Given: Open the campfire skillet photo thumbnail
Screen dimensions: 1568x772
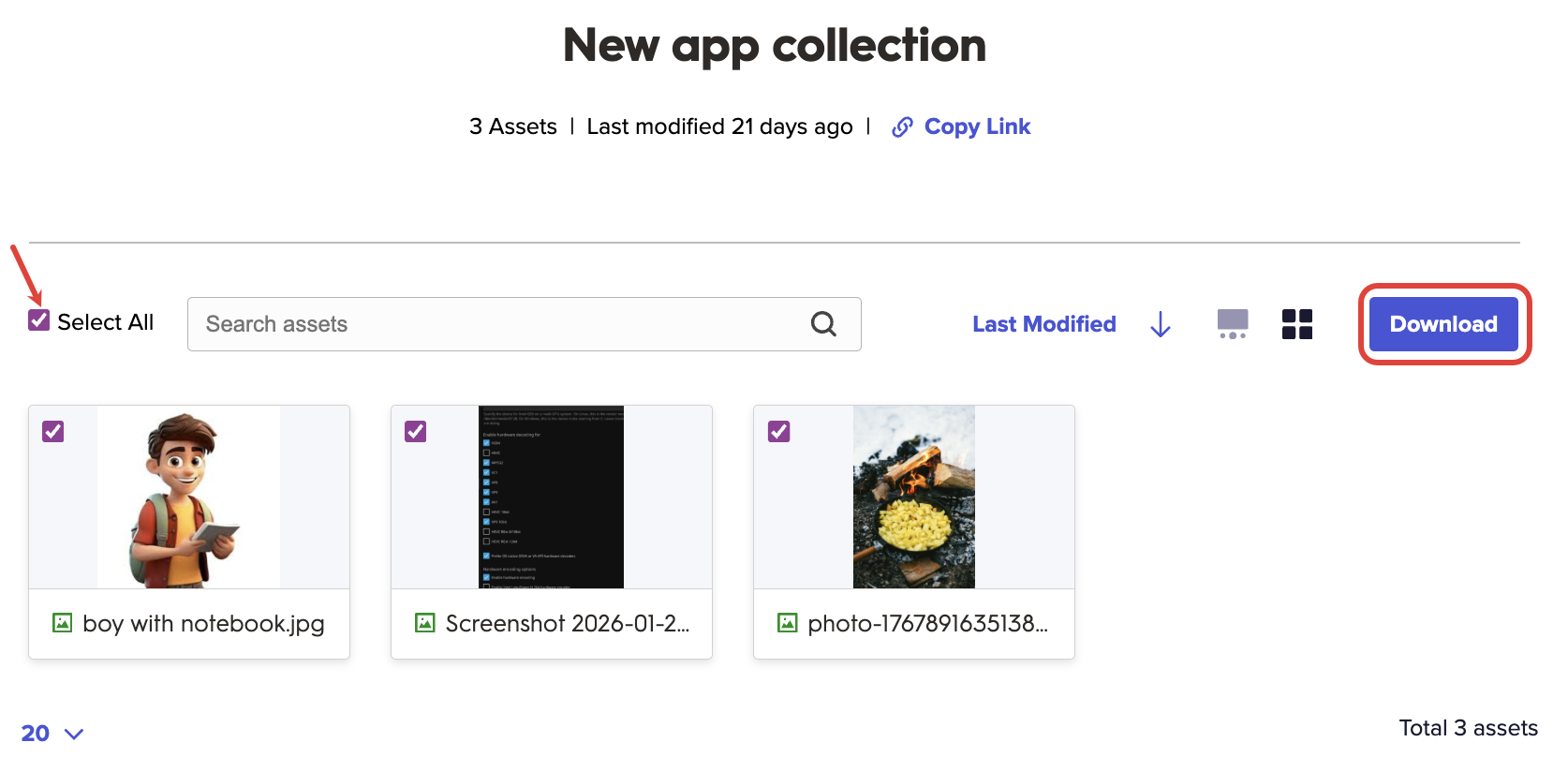Looking at the screenshot, I should click(x=913, y=497).
